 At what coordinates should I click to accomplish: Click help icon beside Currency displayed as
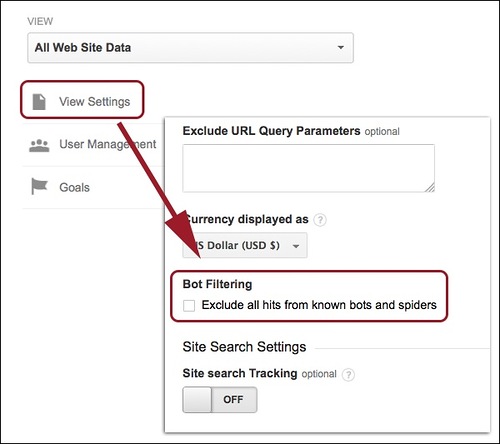(x=320, y=220)
